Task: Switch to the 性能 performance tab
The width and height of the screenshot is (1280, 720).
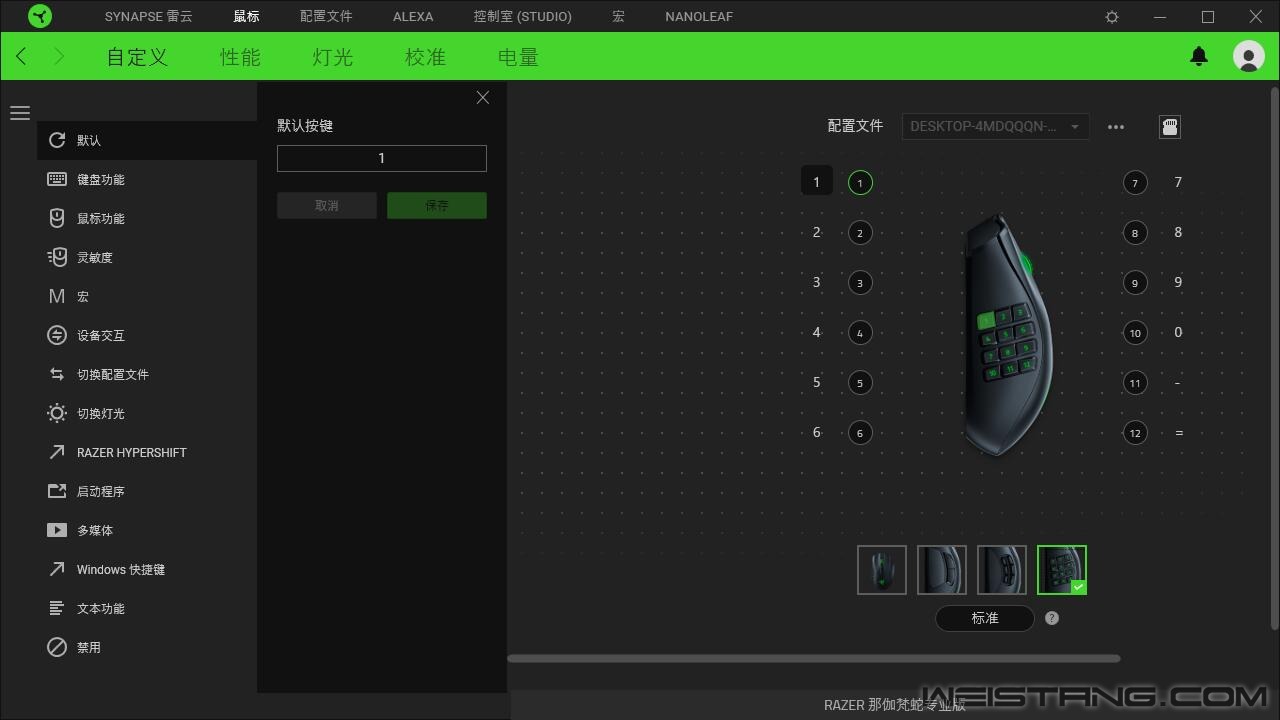Action: coord(240,57)
